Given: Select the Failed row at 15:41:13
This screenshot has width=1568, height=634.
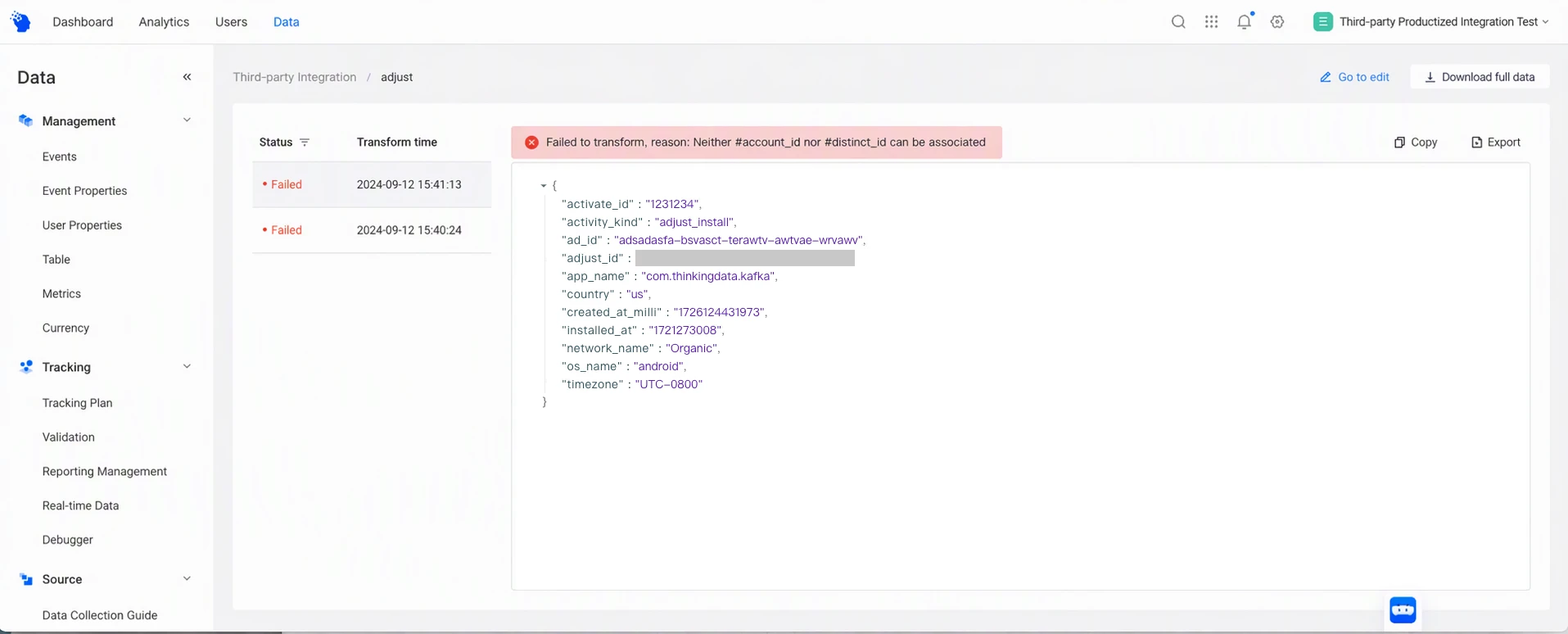Looking at the screenshot, I should coord(372,185).
